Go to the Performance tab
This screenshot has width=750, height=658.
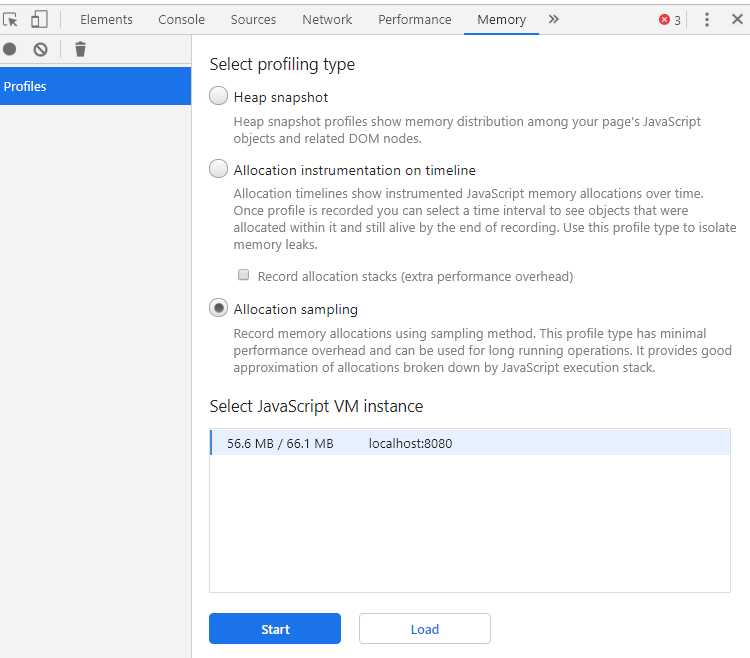click(x=414, y=19)
